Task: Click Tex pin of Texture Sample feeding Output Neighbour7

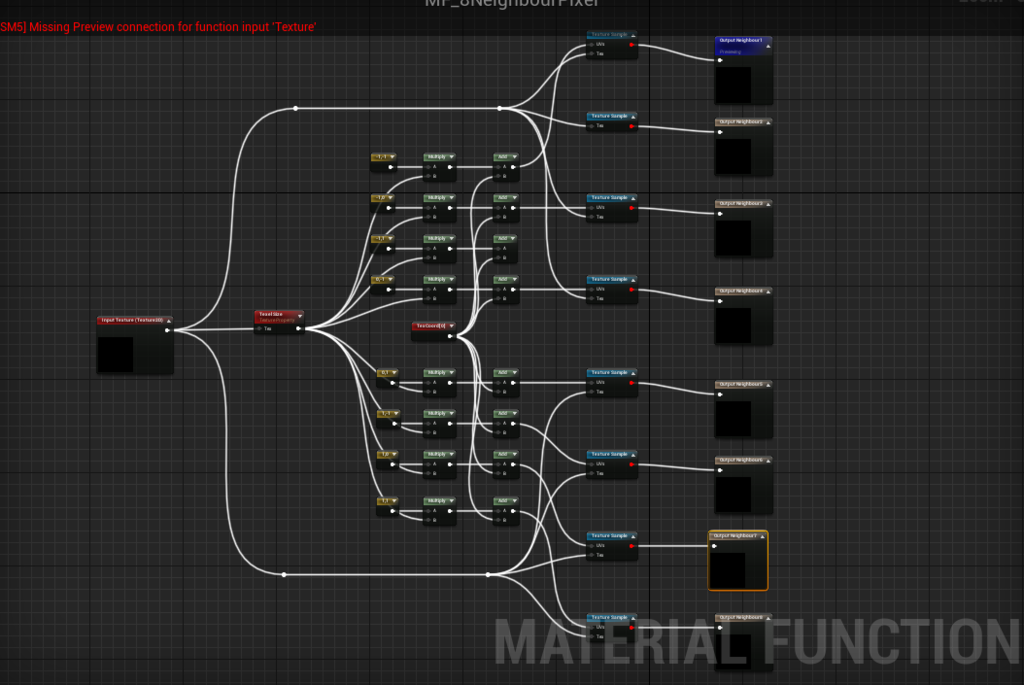Action: pos(592,555)
